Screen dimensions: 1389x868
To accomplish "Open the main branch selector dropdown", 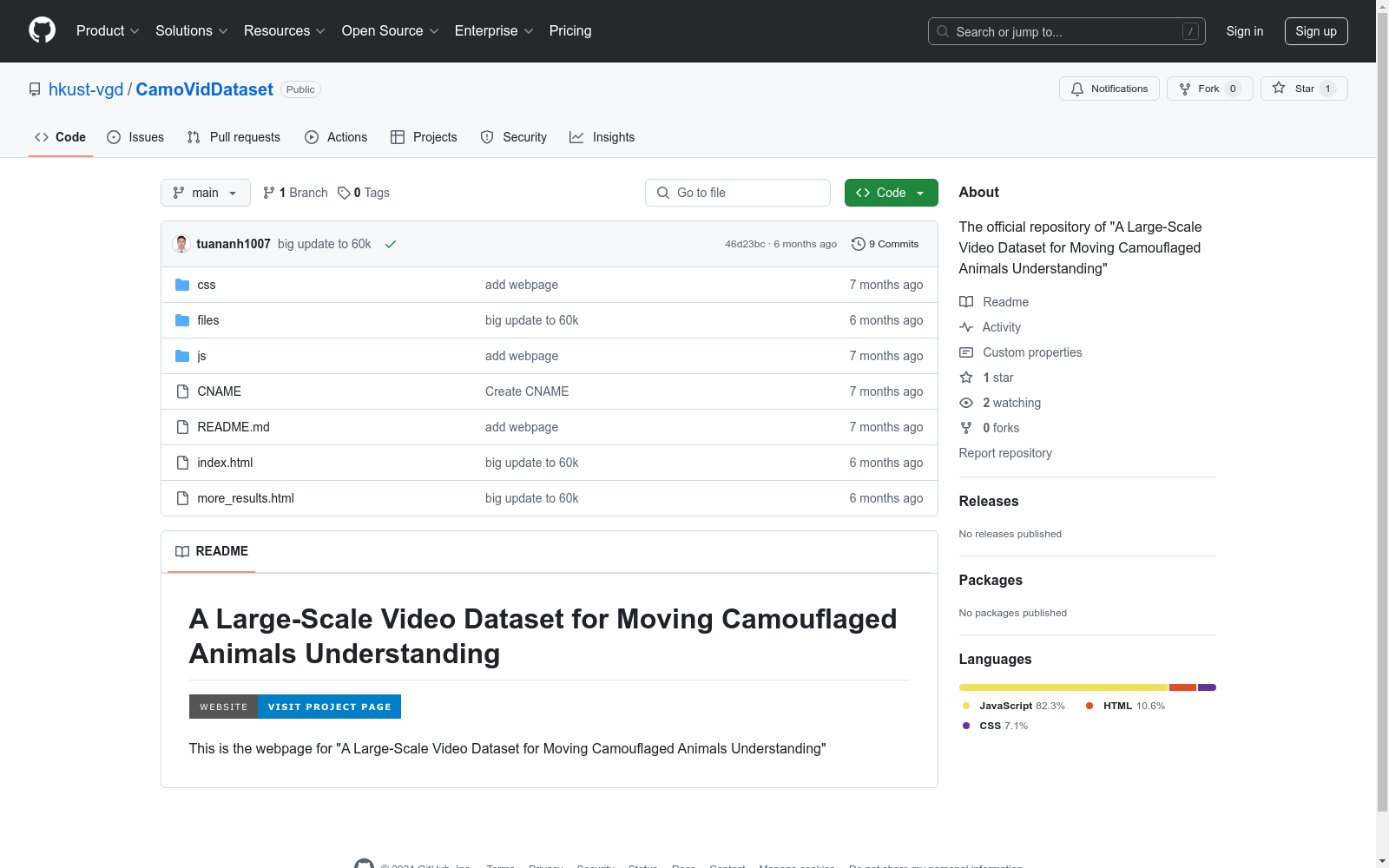I will [206, 193].
